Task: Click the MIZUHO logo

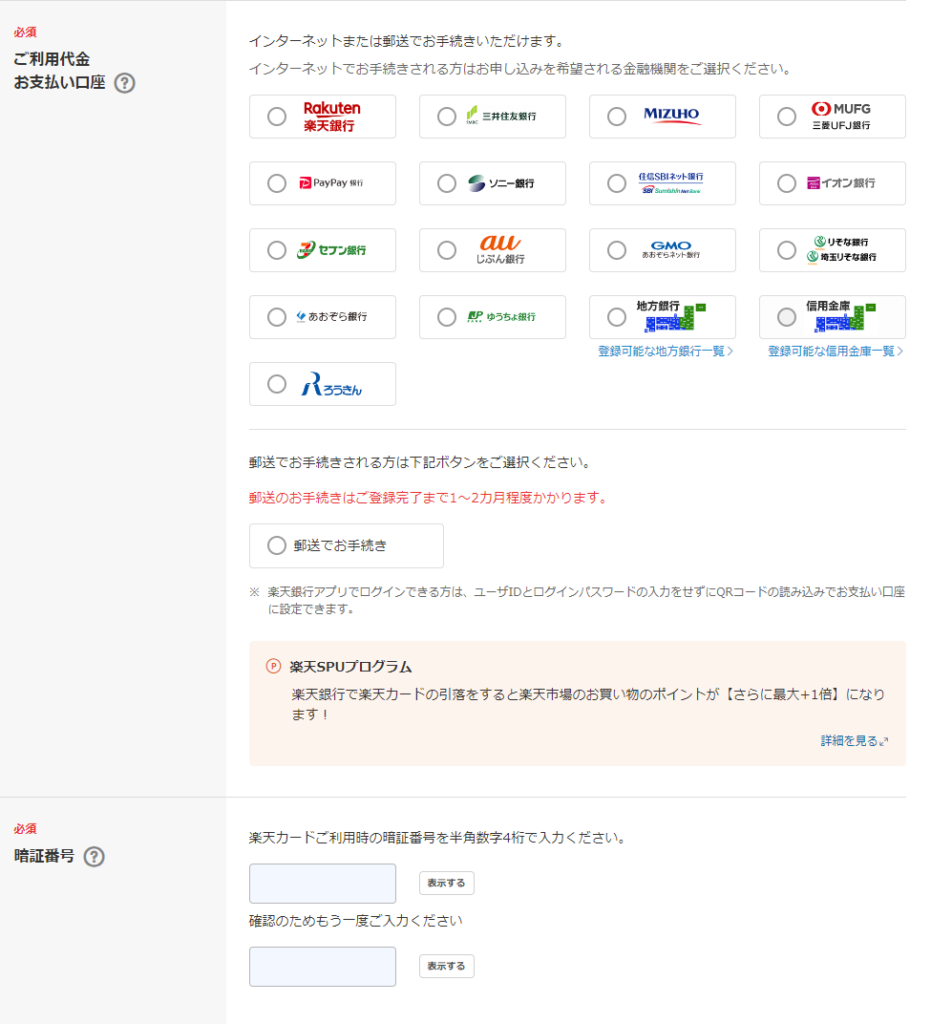Action: coord(671,114)
